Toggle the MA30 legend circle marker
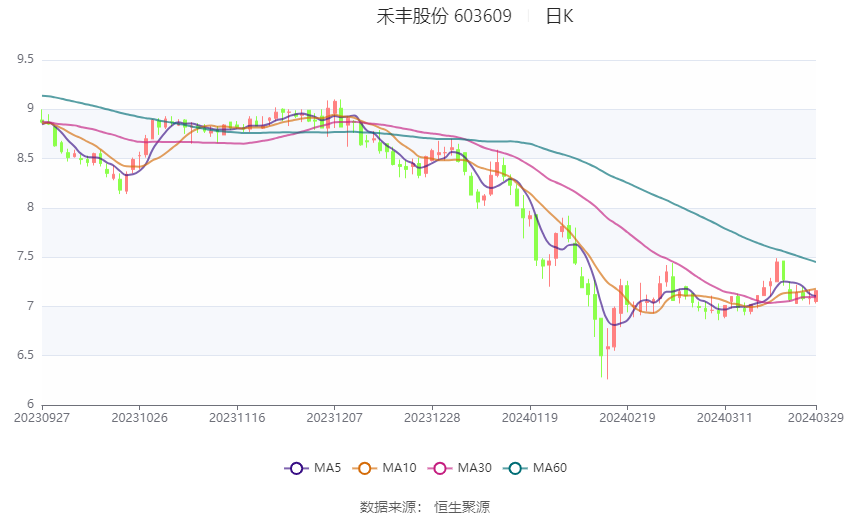 pyautogui.click(x=440, y=468)
